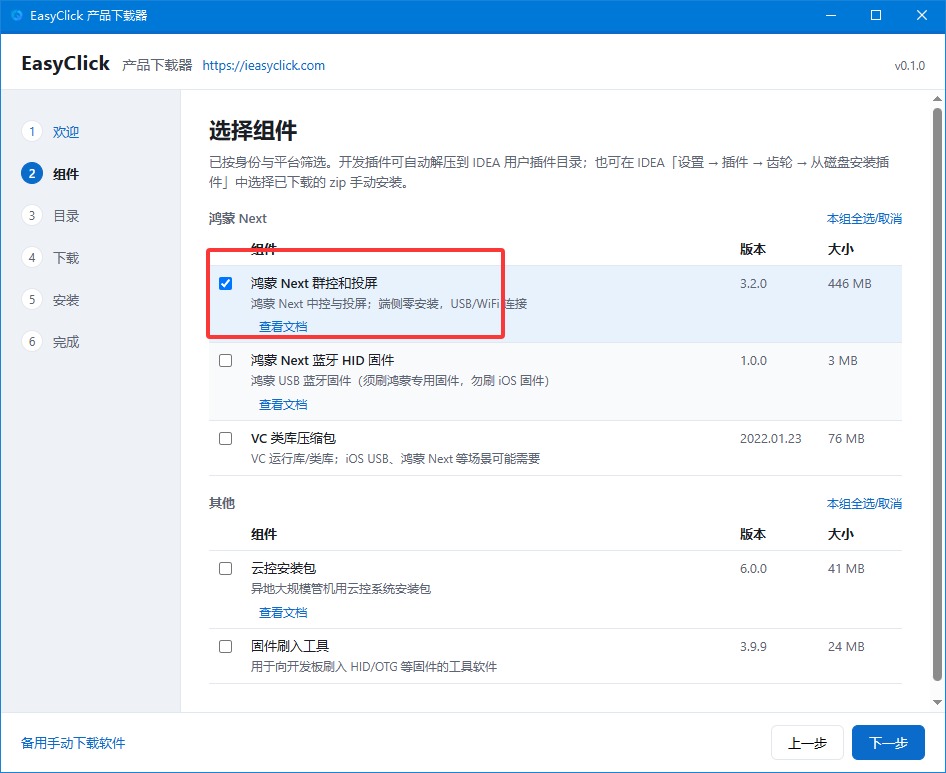
Task: Uncheck the 鸿蒙 Next 群控和投屏 checkbox
Action: [225, 284]
